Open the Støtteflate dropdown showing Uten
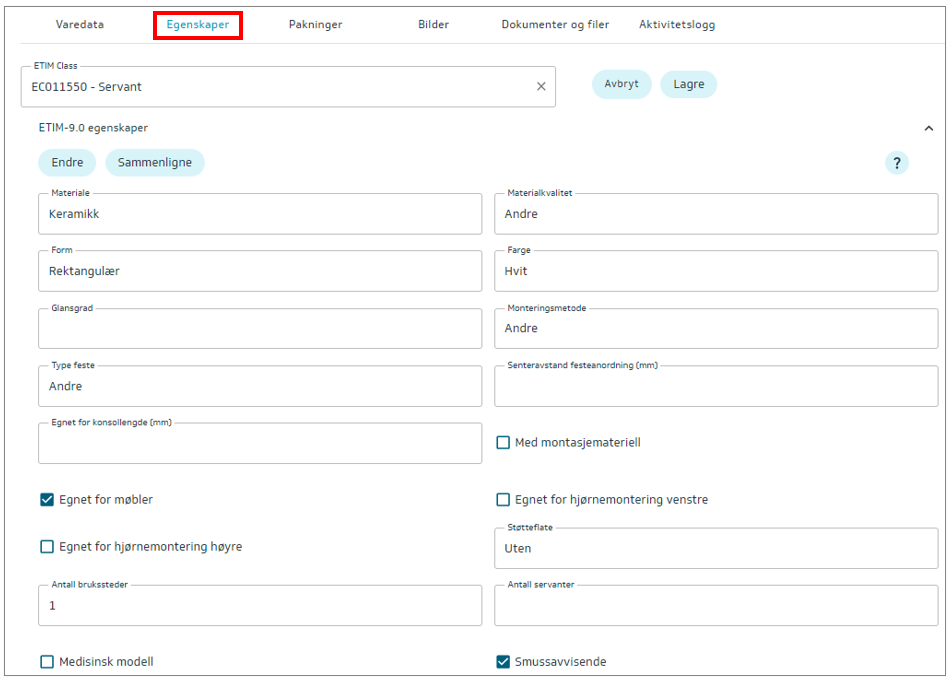Screen dimensions: 951x684 coord(716,548)
